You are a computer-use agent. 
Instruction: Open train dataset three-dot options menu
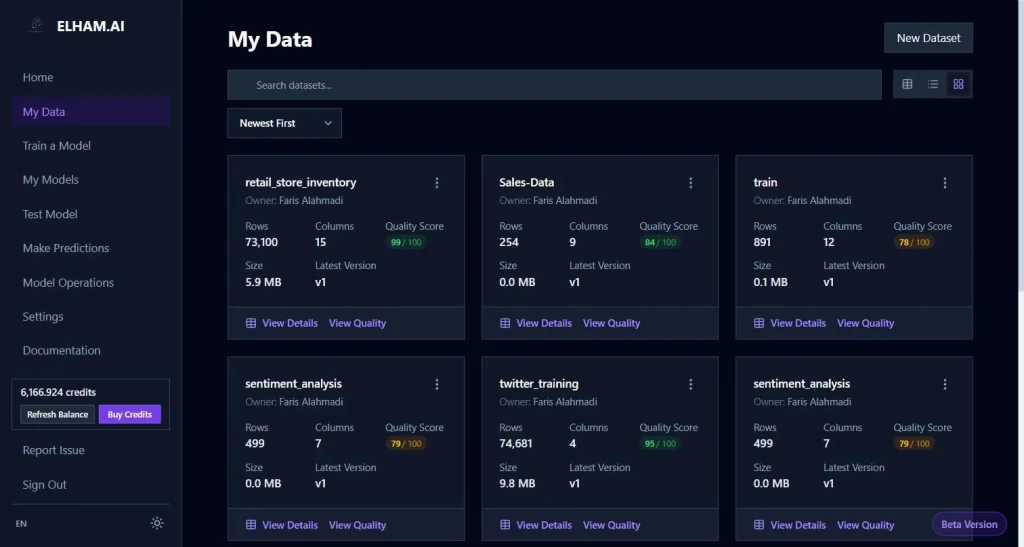[x=944, y=183]
